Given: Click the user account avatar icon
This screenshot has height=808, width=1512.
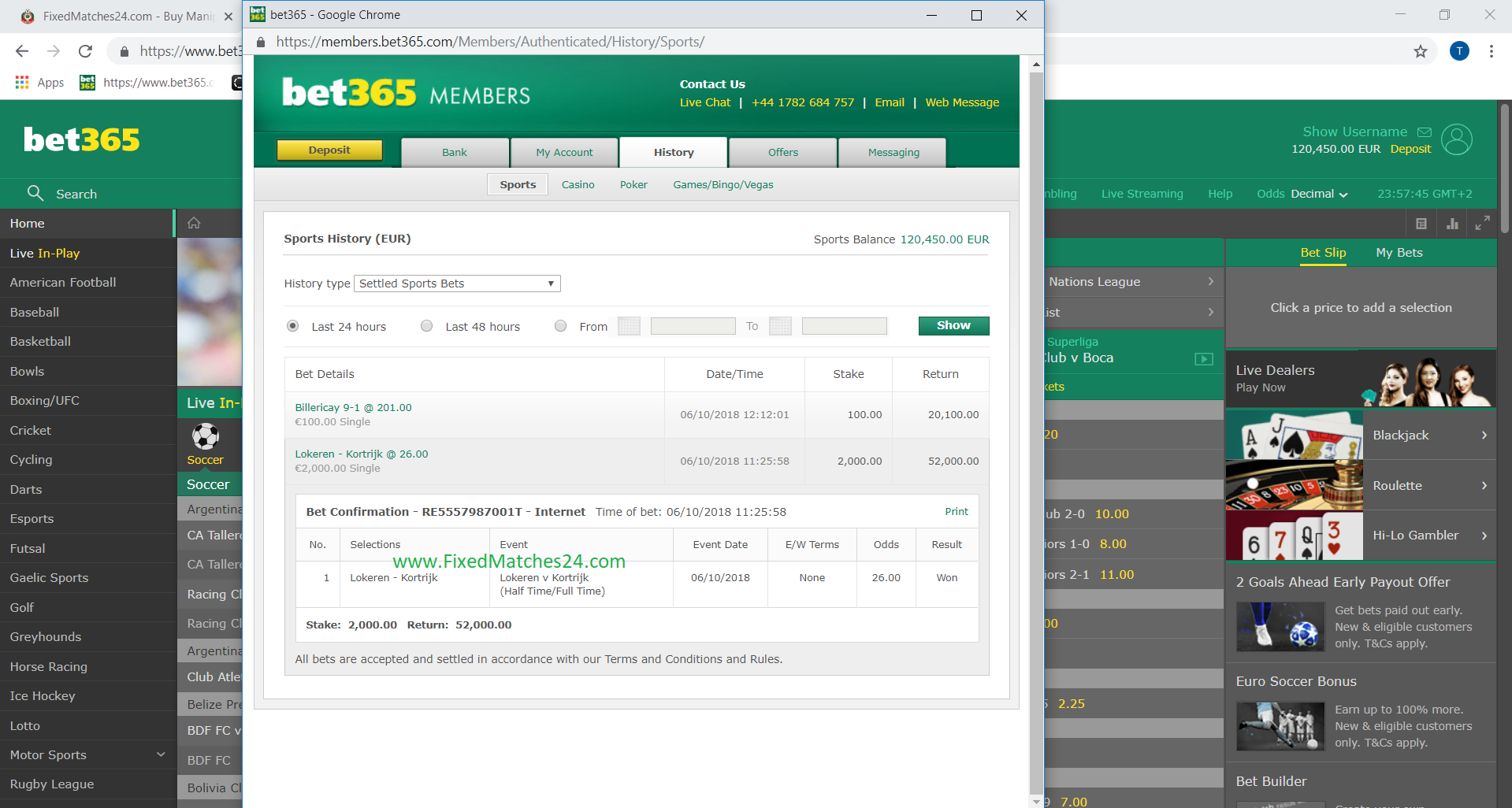Looking at the screenshot, I should [1457, 140].
